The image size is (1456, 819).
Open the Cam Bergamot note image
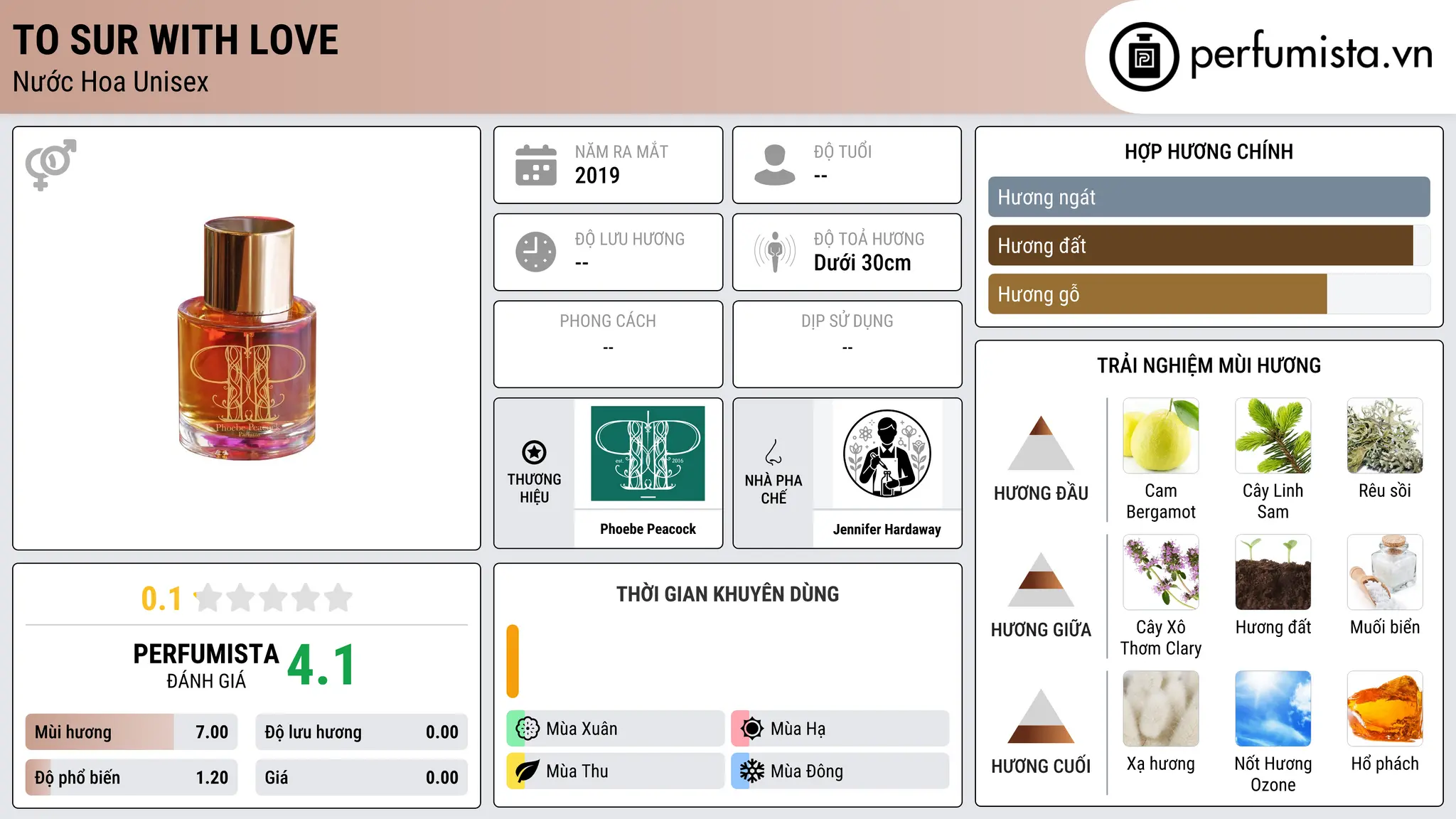(1161, 436)
